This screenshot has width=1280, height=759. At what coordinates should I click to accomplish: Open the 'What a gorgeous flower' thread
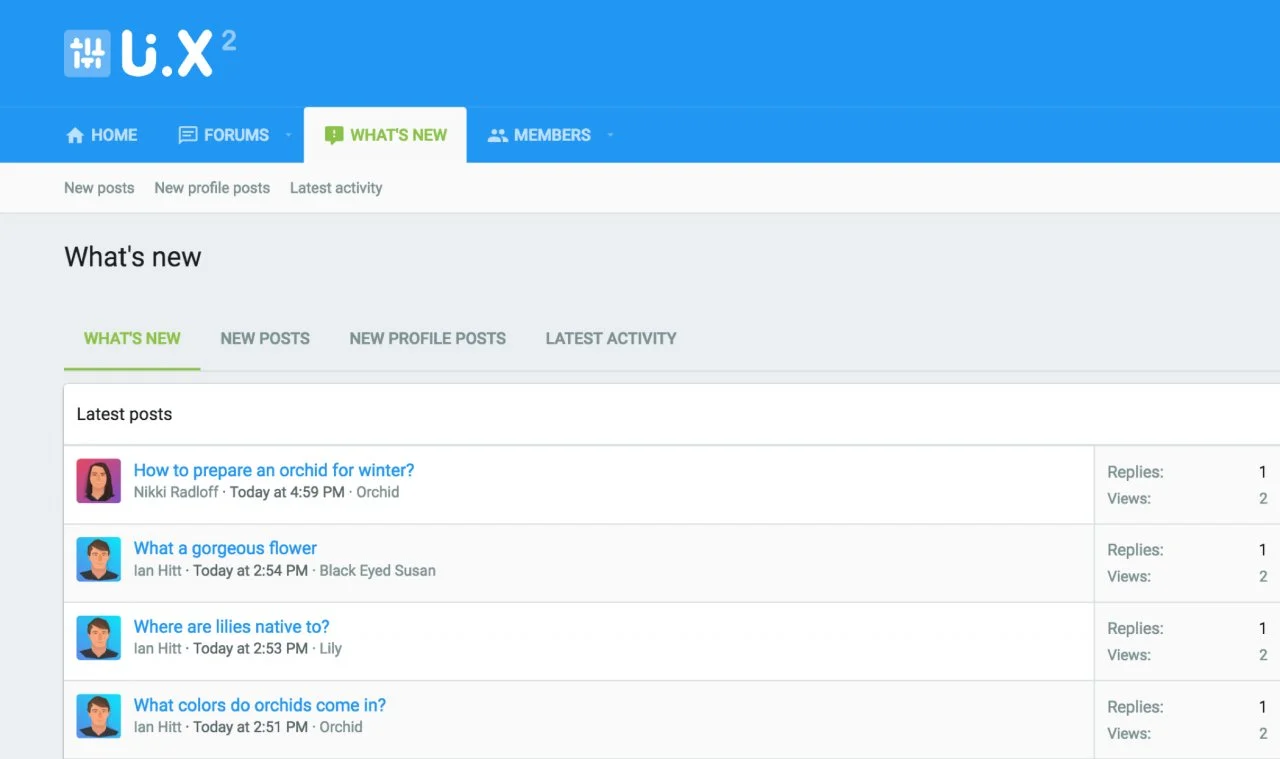click(225, 548)
